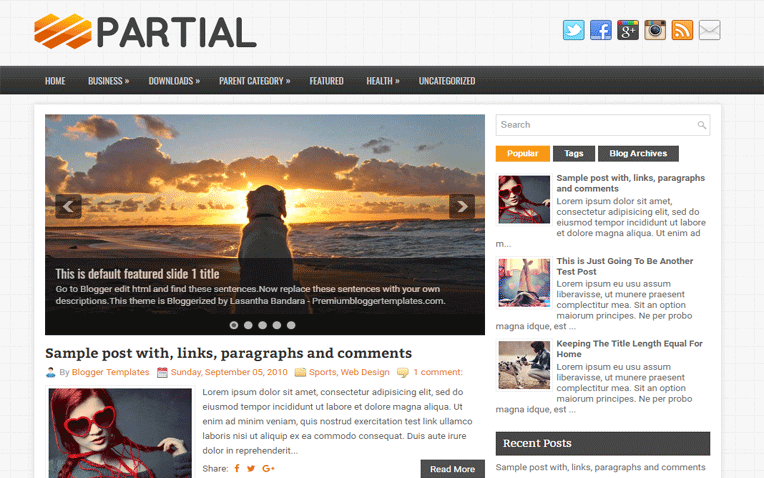Screen dimensions: 764x478
Task: Open the 1 comment link
Action: pos(438,372)
